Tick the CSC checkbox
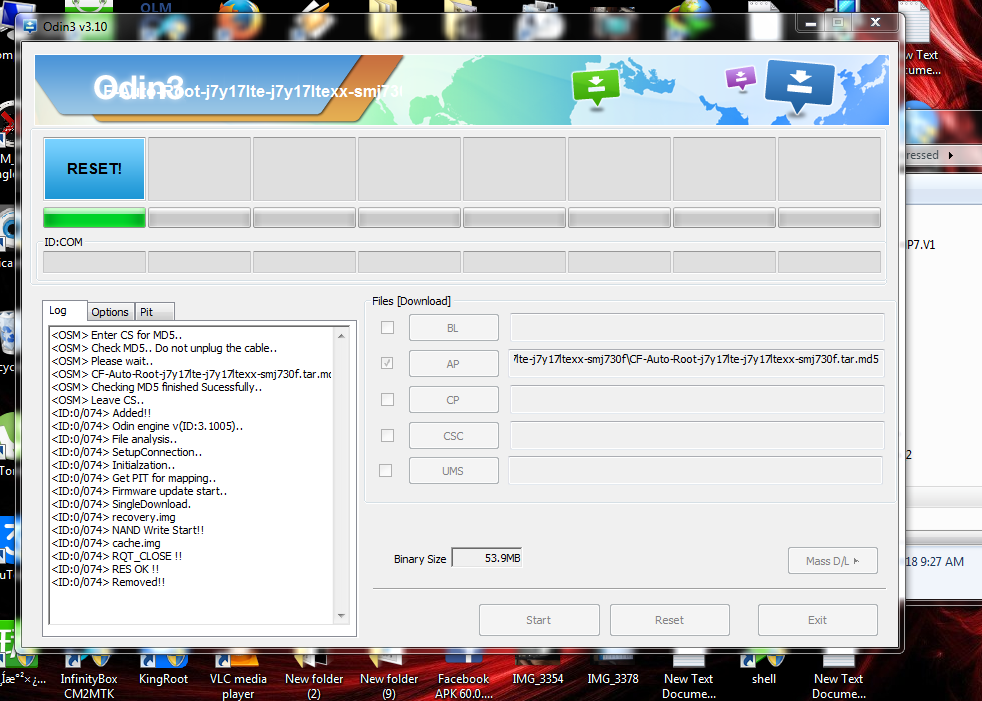Image resolution: width=982 pixels, height=701 pixels. coord(388,435)
